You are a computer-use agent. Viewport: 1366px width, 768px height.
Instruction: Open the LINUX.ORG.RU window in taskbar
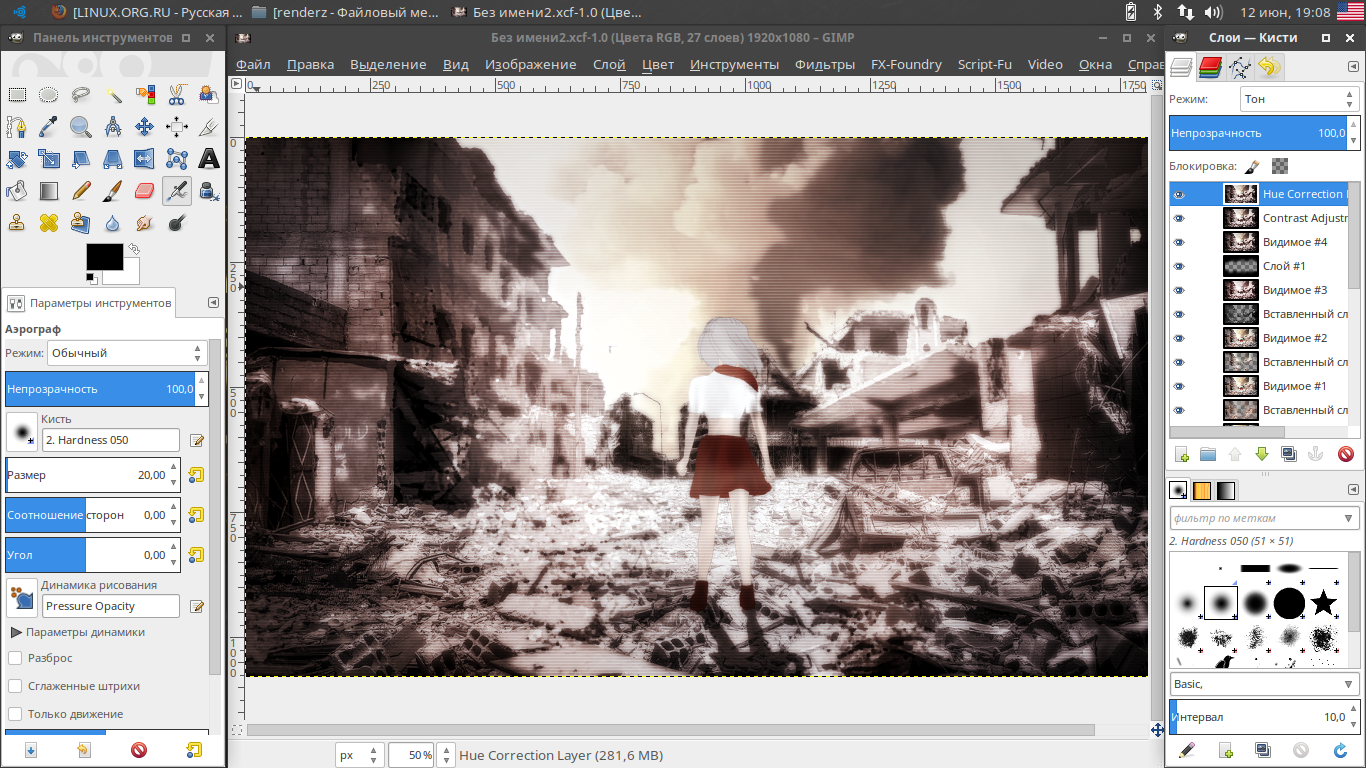(146, 12)
